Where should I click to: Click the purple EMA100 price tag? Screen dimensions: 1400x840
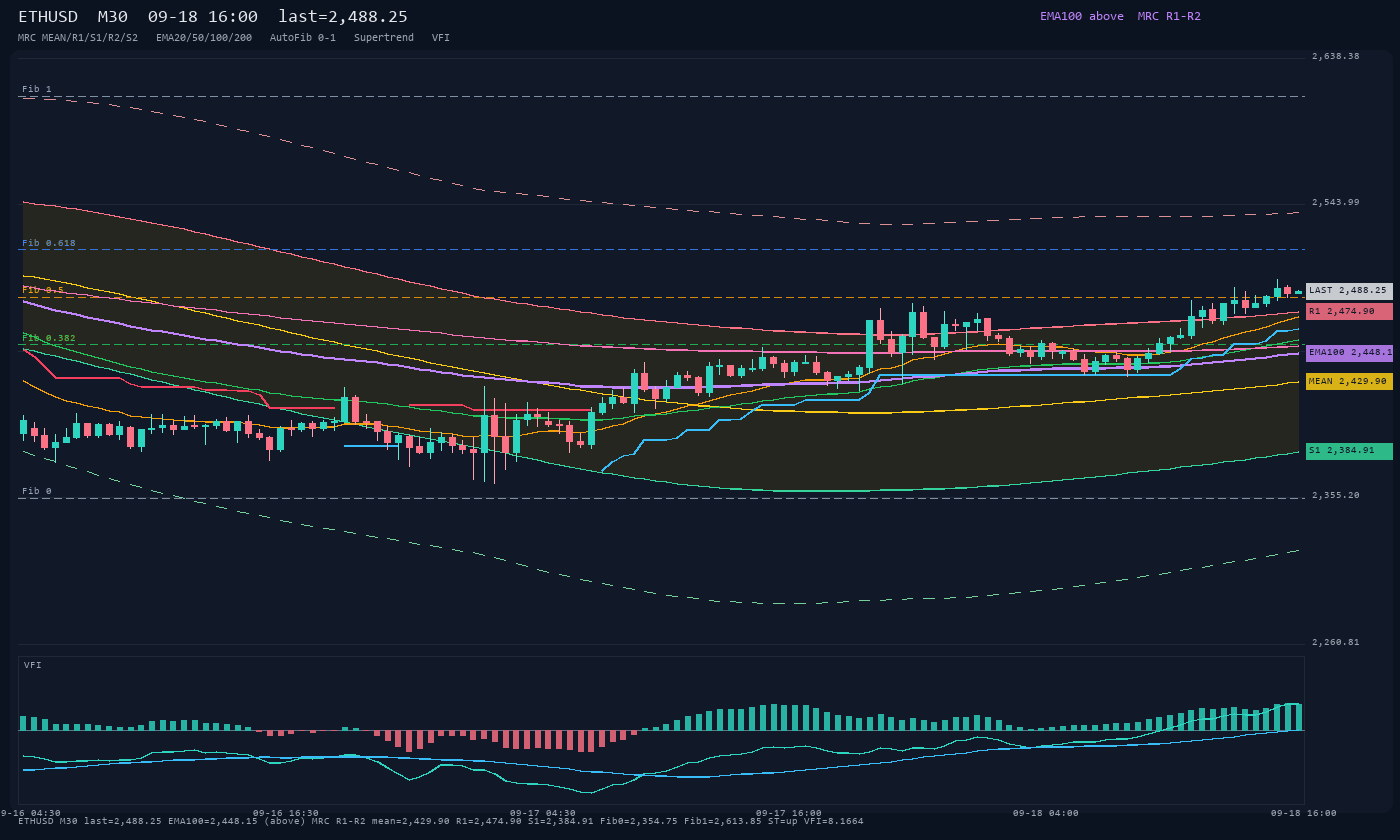pos(1349,353)
